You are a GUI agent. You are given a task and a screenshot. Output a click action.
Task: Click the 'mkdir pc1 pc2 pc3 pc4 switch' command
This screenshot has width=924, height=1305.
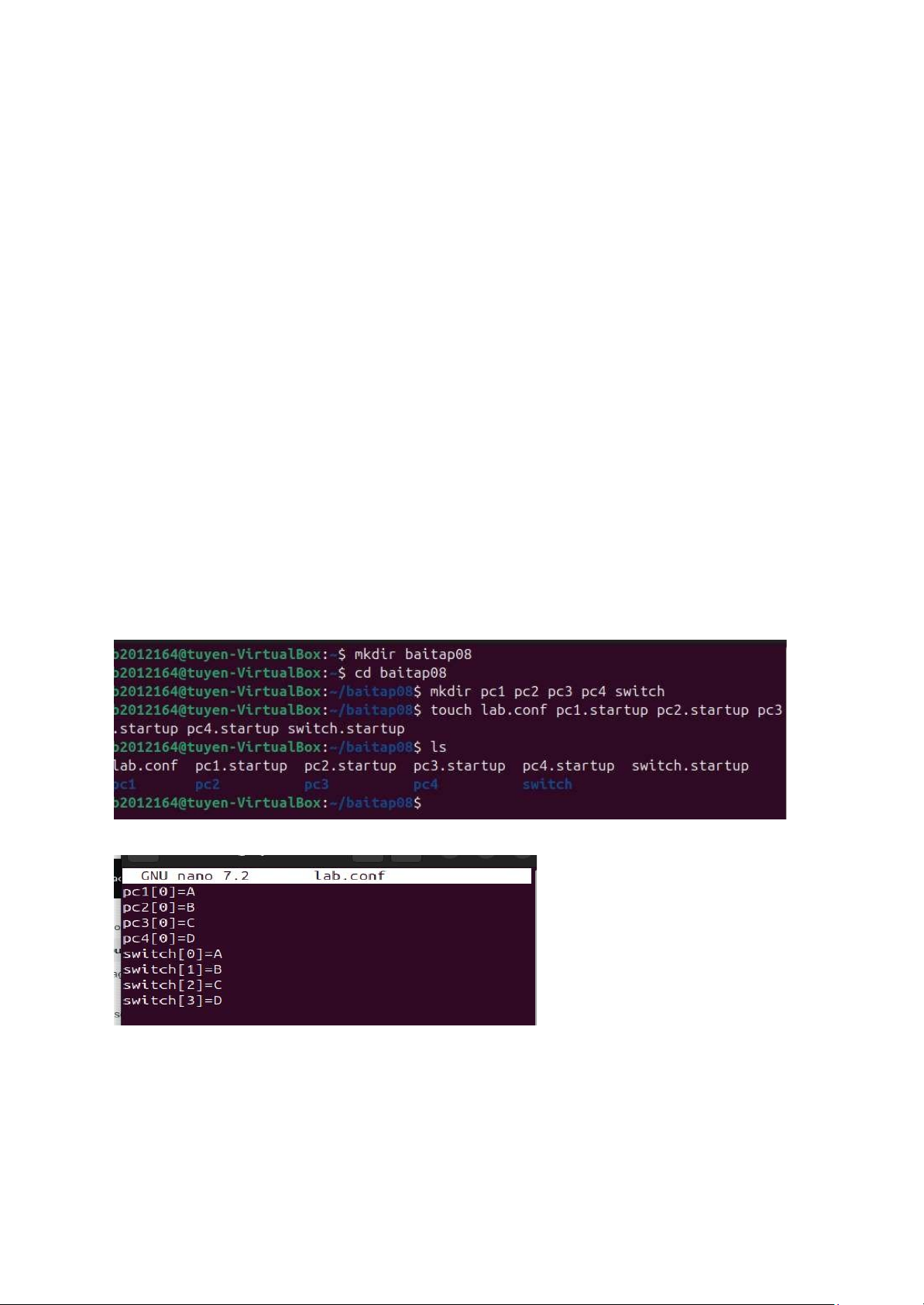tap(548, 692)
